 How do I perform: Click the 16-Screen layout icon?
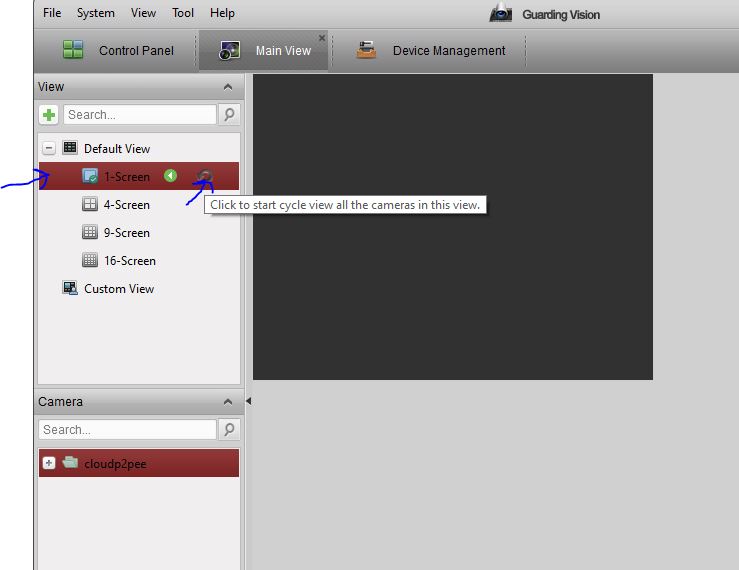pyautogui.click(x=90, y=260)
